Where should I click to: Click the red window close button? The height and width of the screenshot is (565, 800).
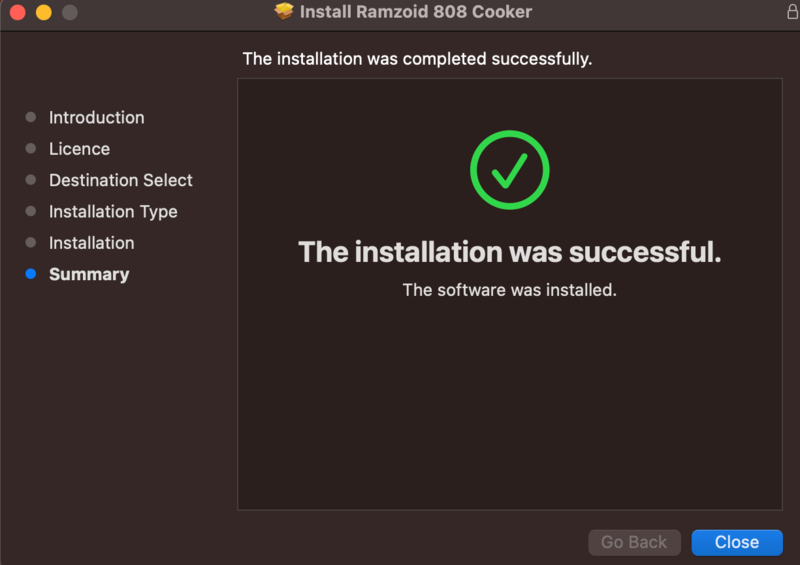[x=17, y=13]
